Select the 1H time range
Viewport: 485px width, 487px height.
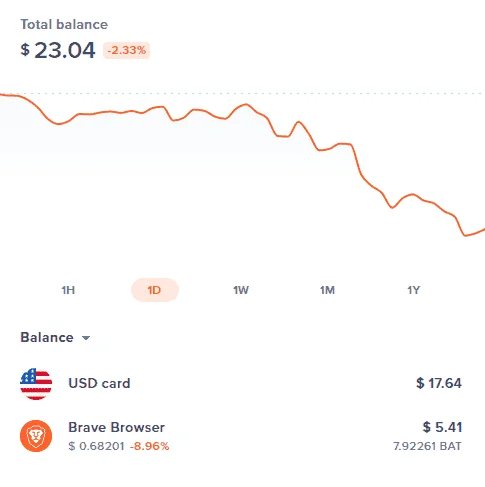click(68, 290)
